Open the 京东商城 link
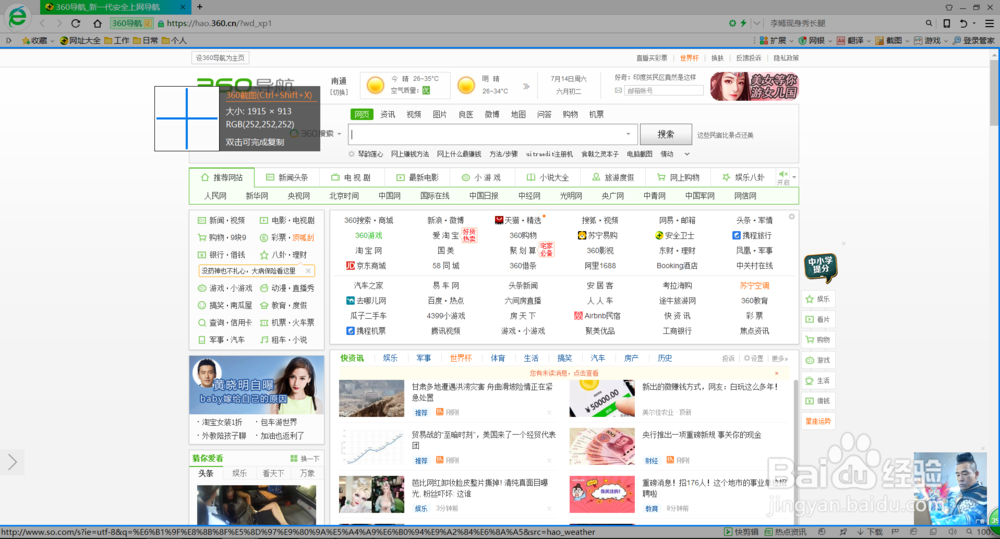The height and width of the screenshot is (539, 1000). tap(366, 266)
